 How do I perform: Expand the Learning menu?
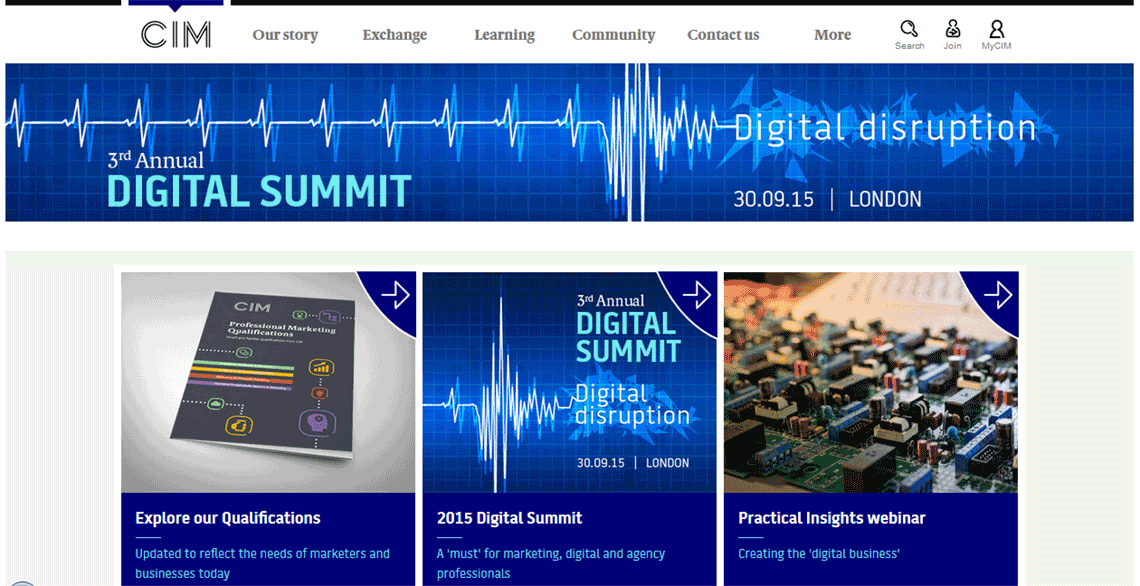click(x=504, y=35)
